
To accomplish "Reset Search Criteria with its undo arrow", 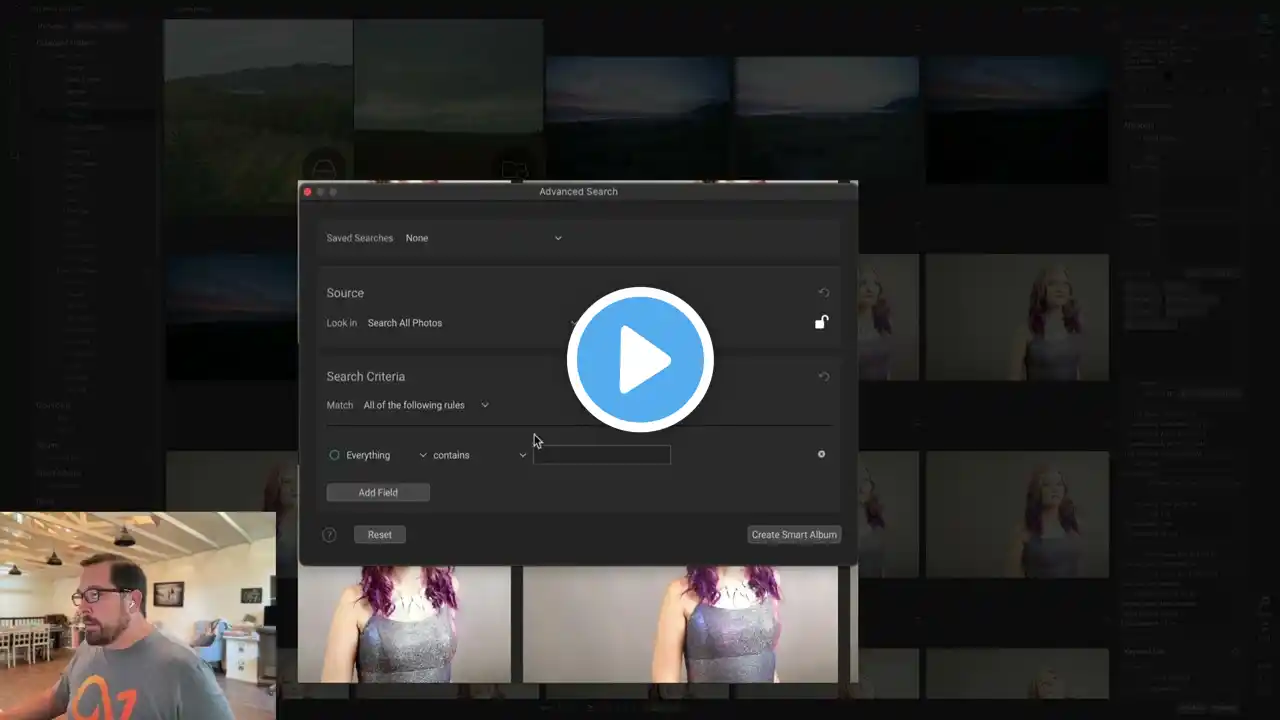I will click(x=824, y=377).
